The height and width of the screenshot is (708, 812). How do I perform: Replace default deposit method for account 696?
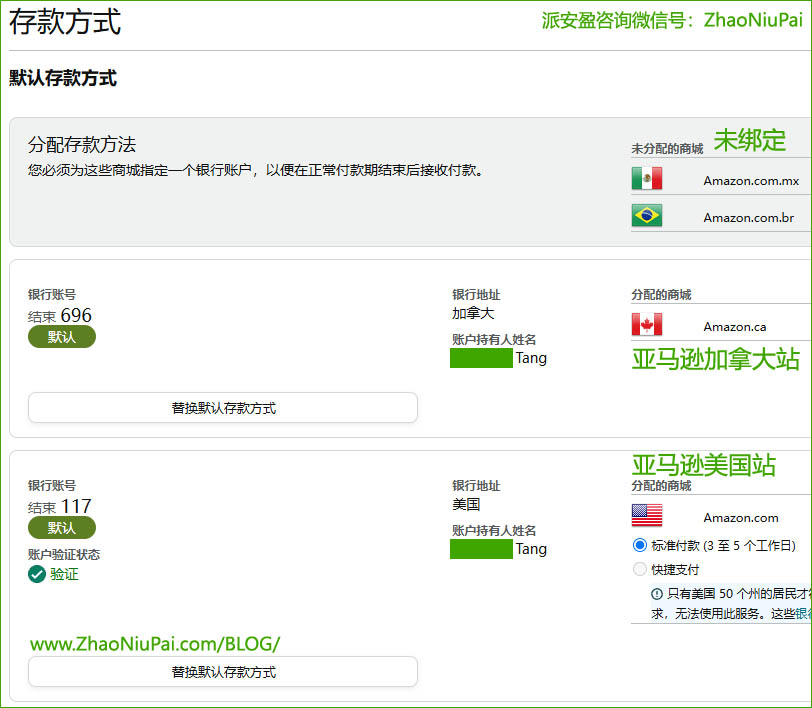[x=223, y=407]
